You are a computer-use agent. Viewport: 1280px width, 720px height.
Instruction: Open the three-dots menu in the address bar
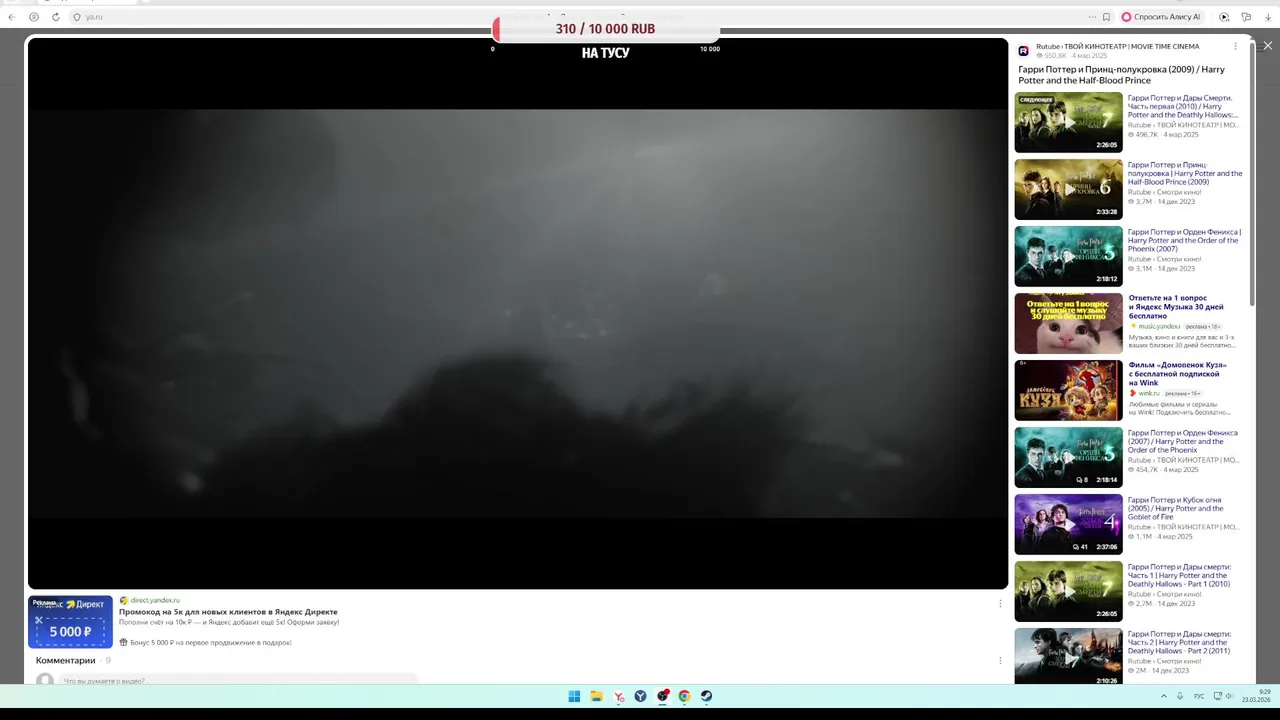point(1092,17)
